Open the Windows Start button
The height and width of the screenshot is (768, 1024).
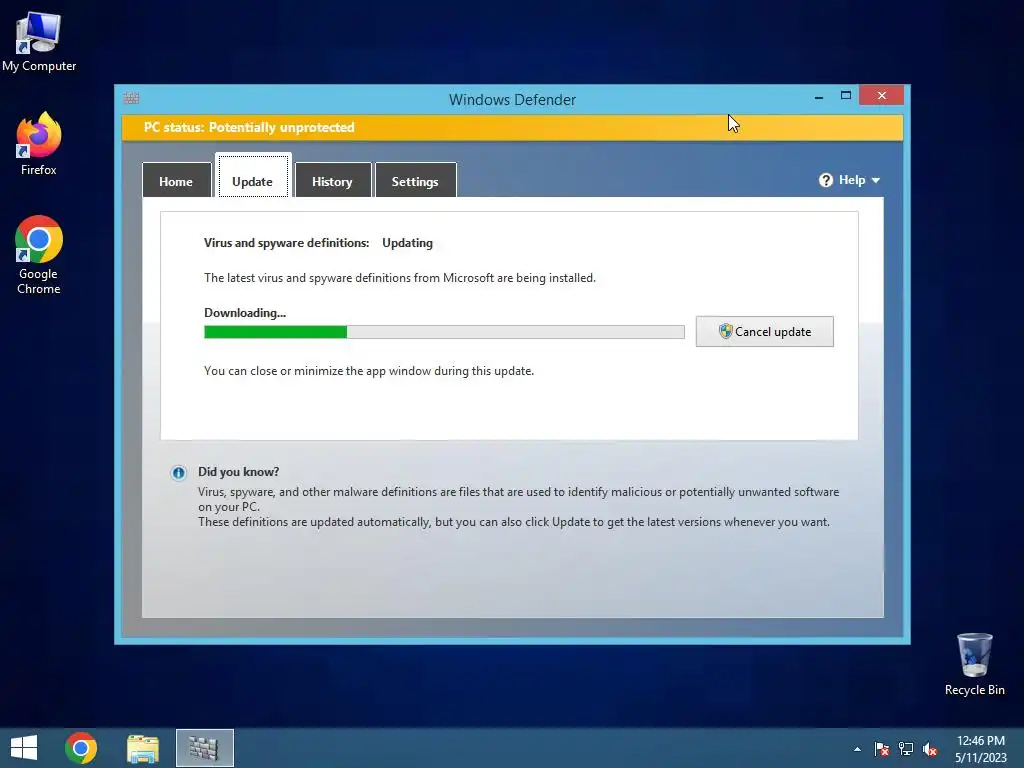coord(24,748)
